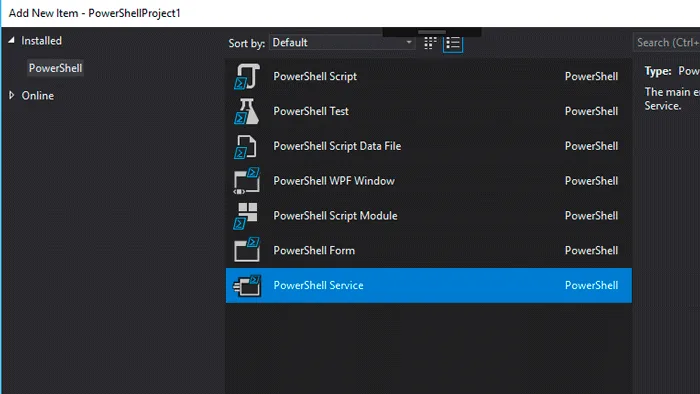Viewport: 700px width, 394px height.
Task: Click the Installed category label
Action: click(x=42, y=41)
